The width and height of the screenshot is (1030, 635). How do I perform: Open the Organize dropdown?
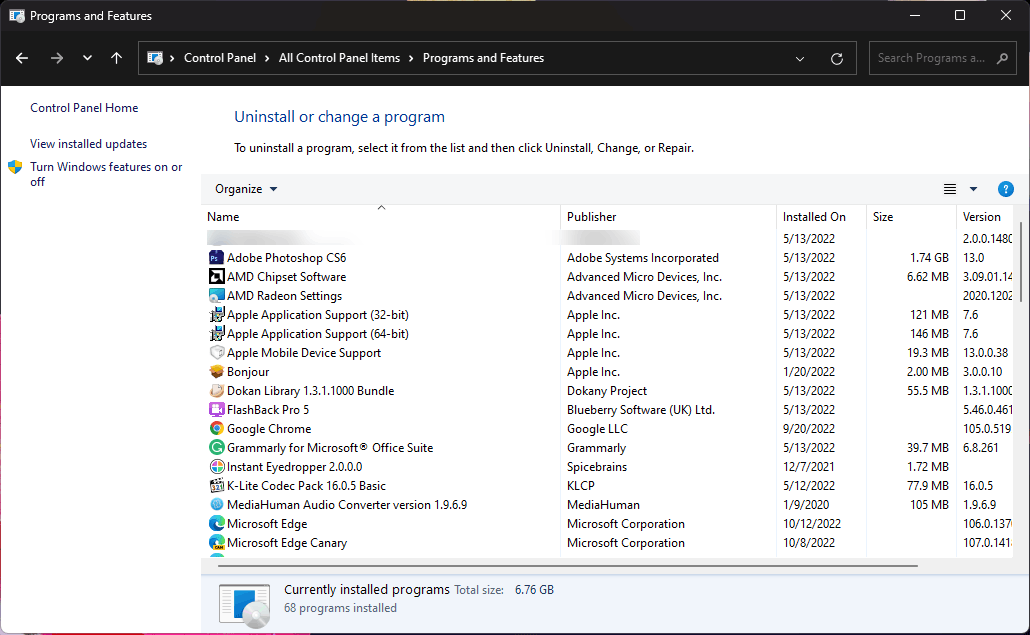[245, 188]
